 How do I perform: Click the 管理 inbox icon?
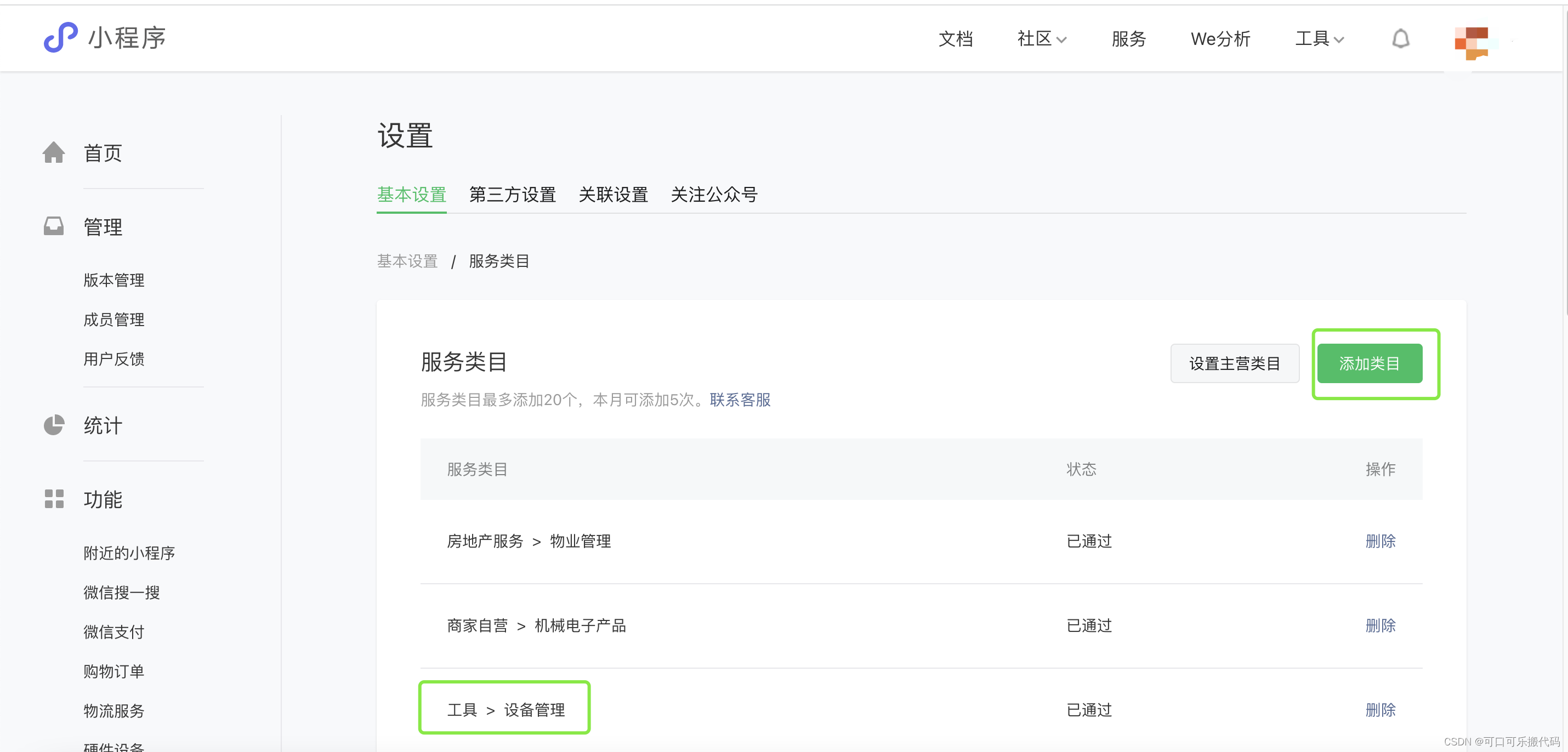(54, 226)
